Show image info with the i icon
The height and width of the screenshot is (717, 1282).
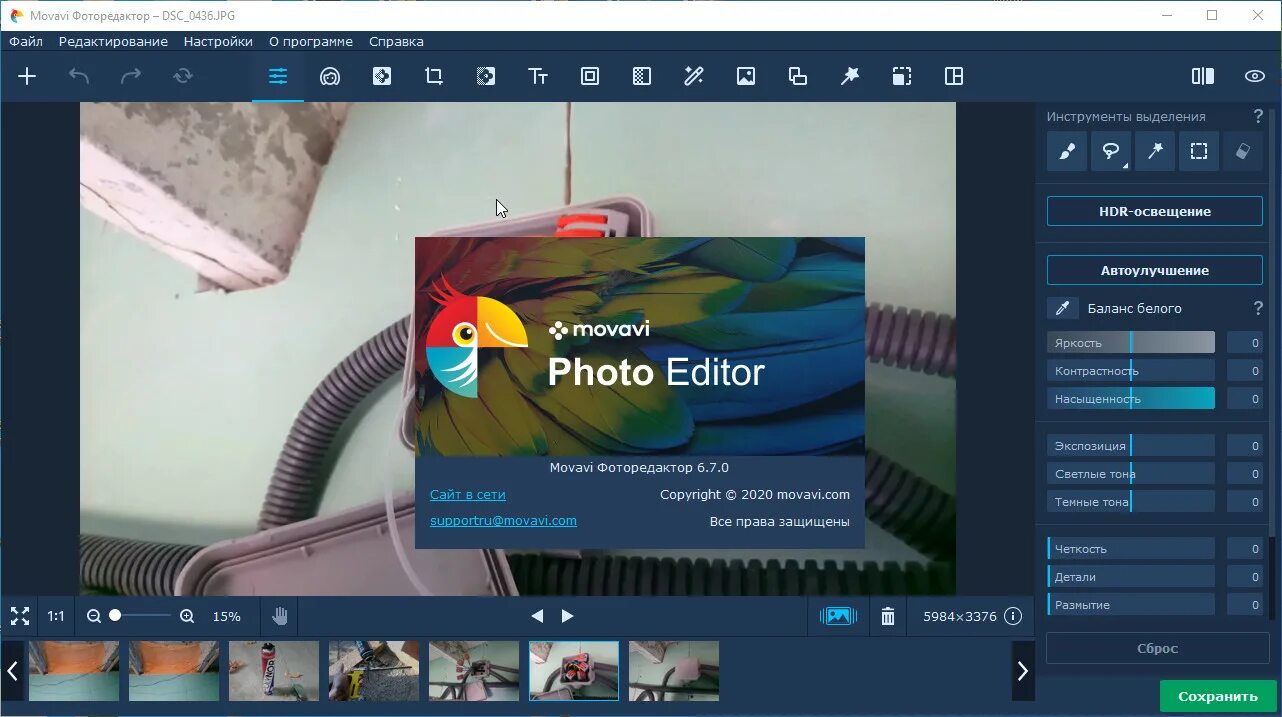[x=1013, y=616]
